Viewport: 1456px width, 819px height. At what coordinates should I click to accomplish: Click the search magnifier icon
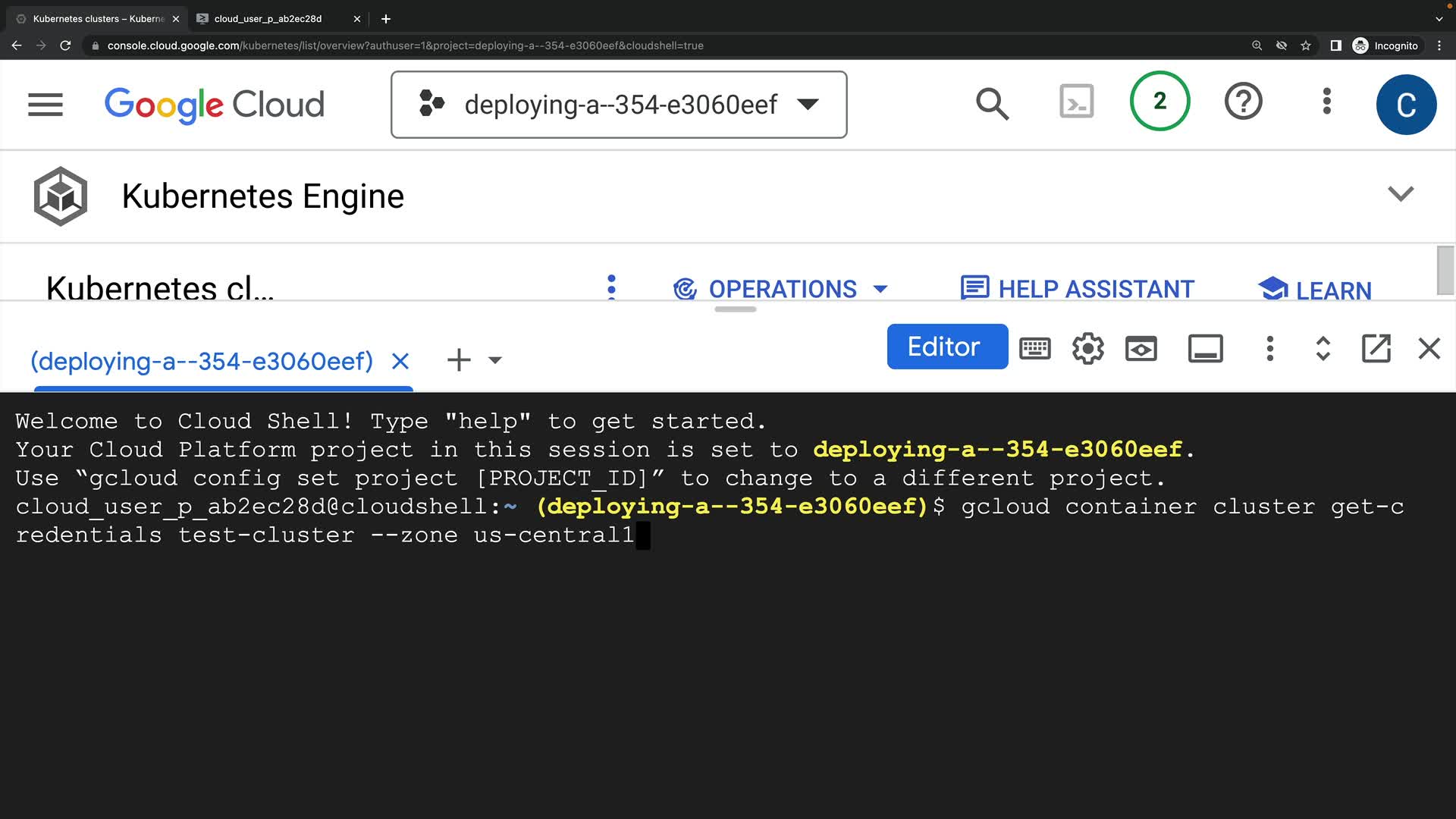992,104
